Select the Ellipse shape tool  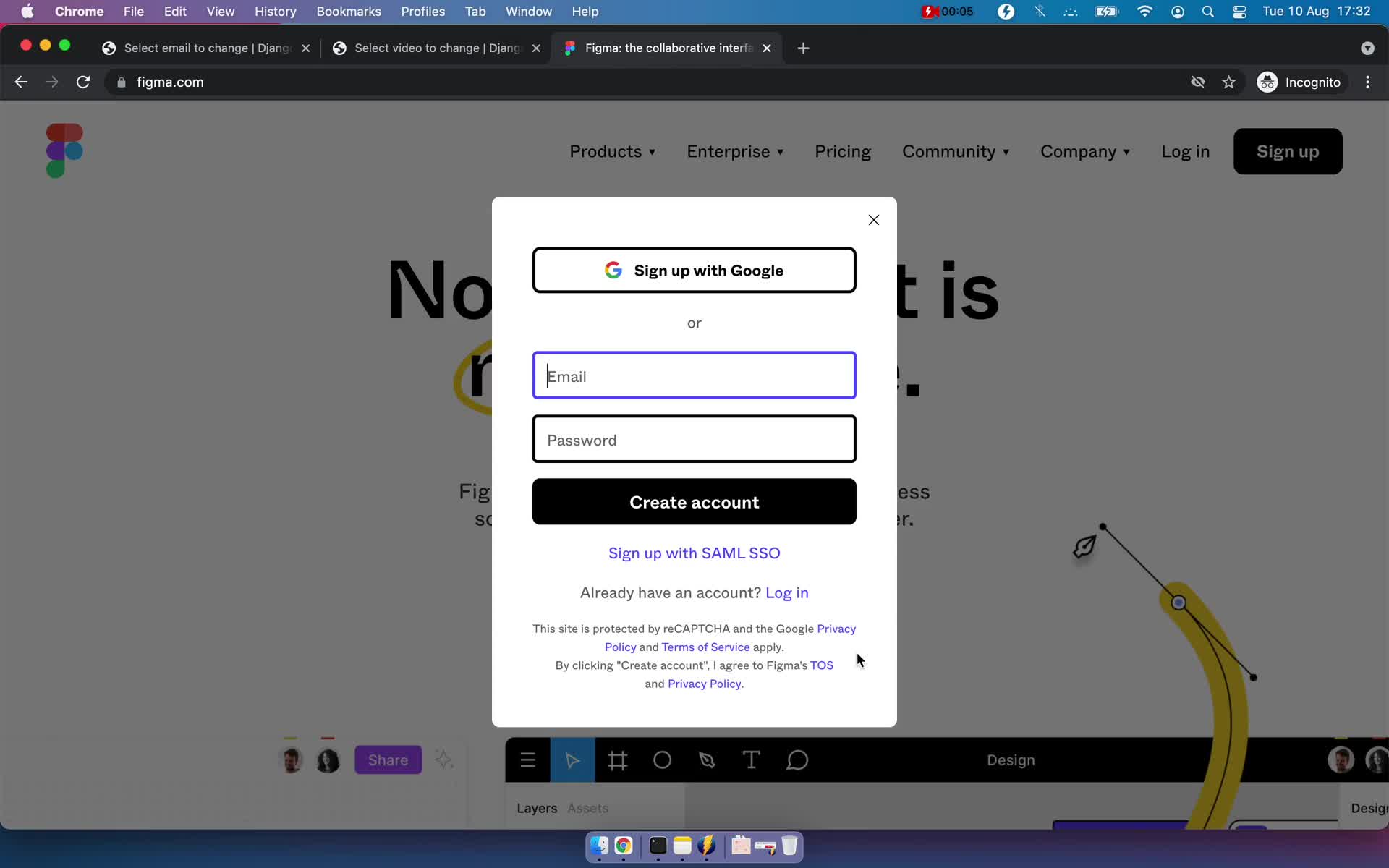pos(662,759)
